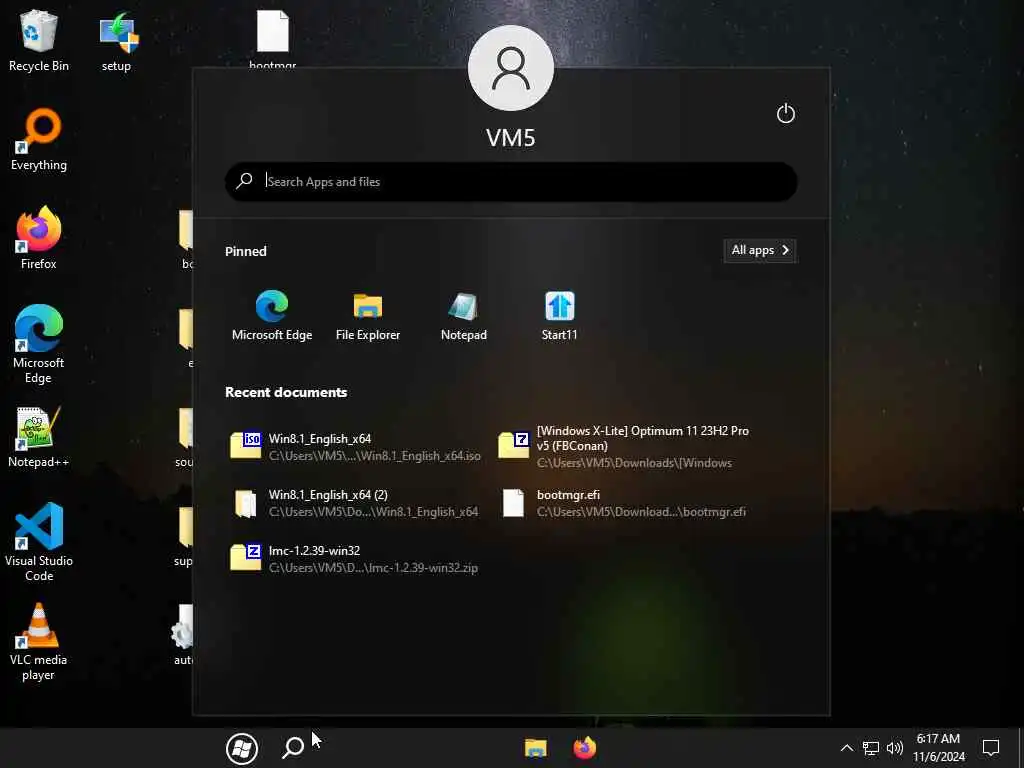Open recent file lmc-1.2.39-win32 zip
1024x768 pixels.
356,559
